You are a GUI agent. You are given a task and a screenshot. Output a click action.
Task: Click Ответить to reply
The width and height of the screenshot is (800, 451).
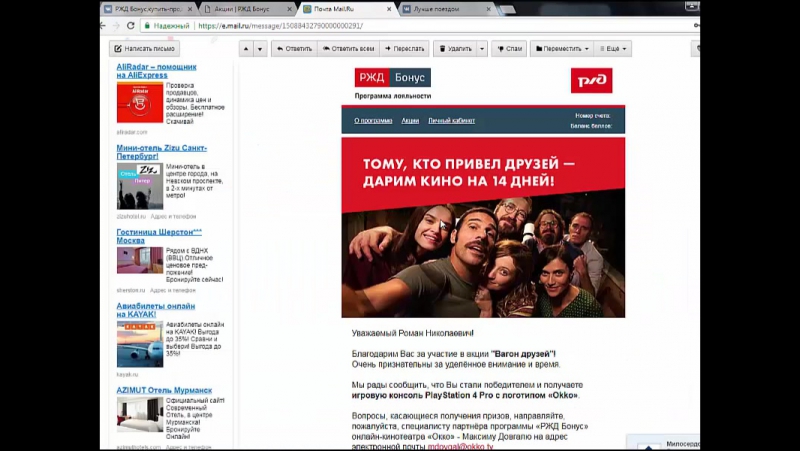(x=294, y=48)
